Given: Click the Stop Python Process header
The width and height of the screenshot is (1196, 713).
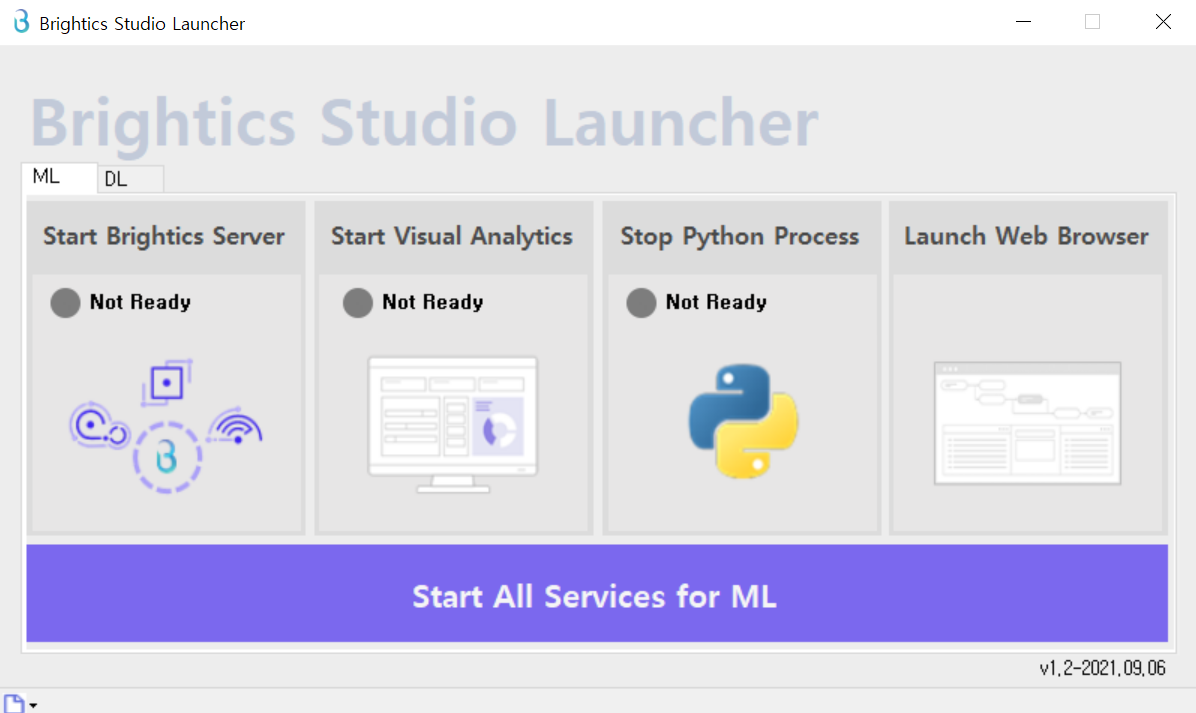Looking at the screenshot, I should click(740, 236).
